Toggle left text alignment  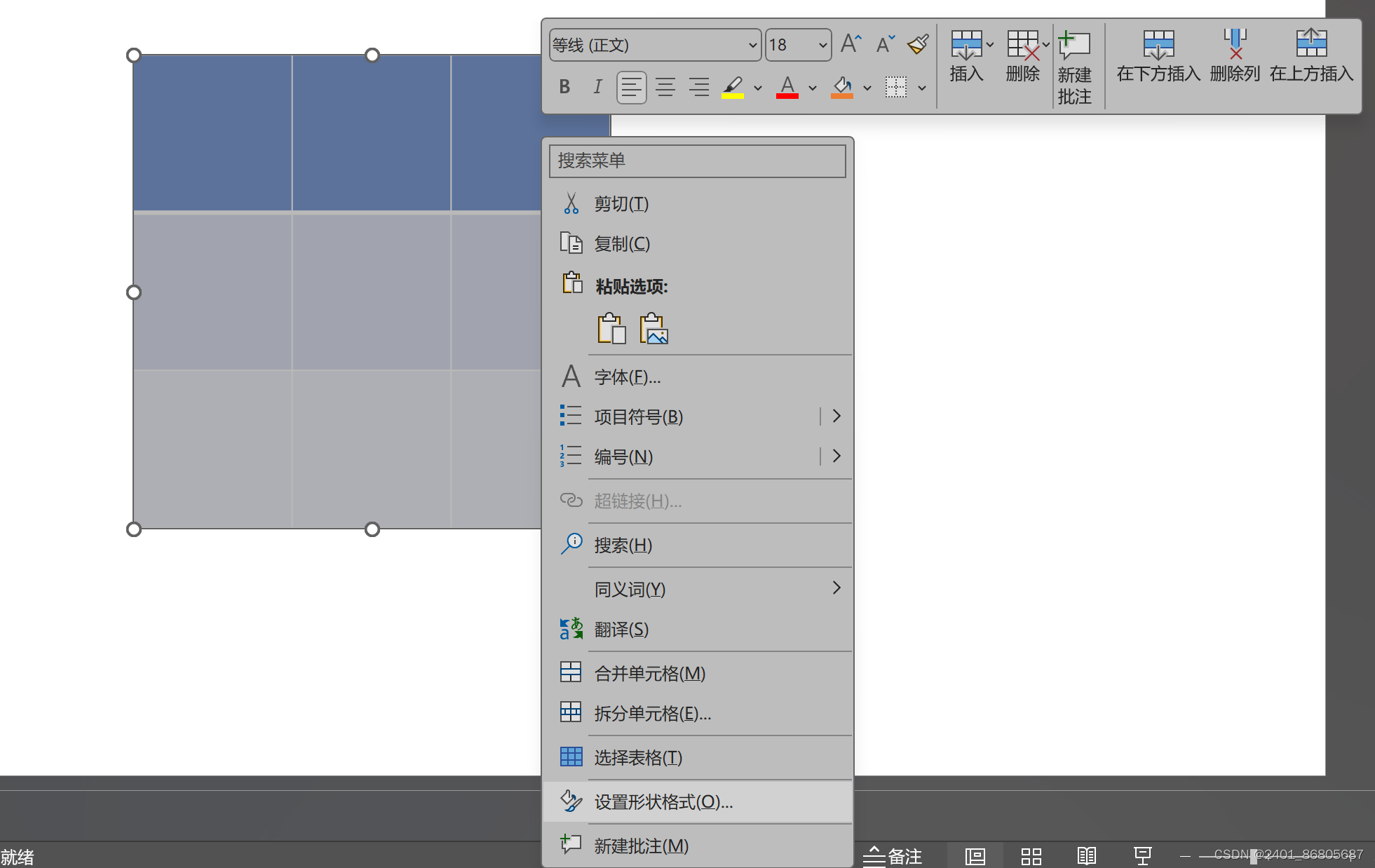point(631,87)
